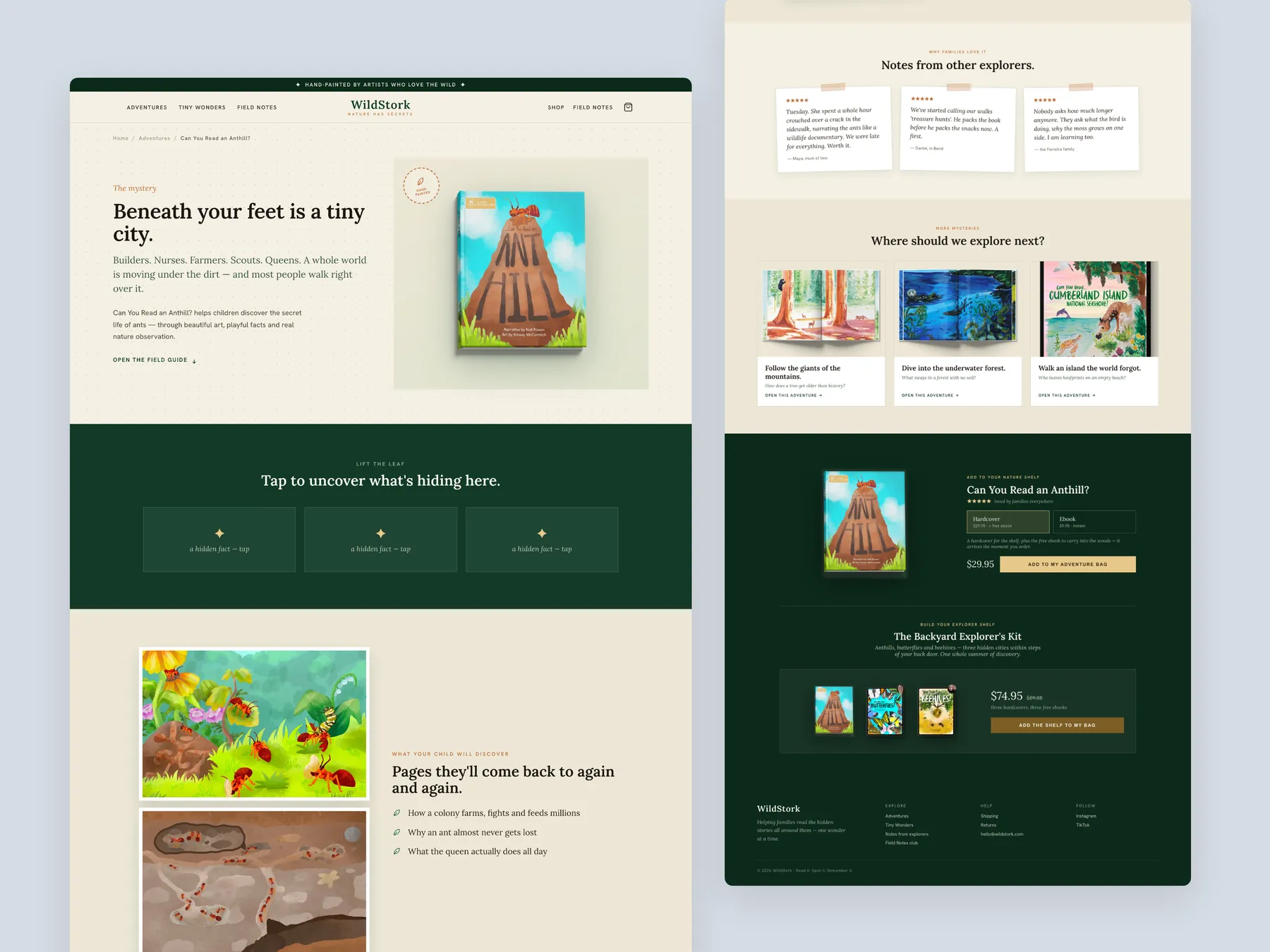Click hello@wildstork.com email link
The height and width of the screenshot is (952, 1270).
pos(1002,834)
